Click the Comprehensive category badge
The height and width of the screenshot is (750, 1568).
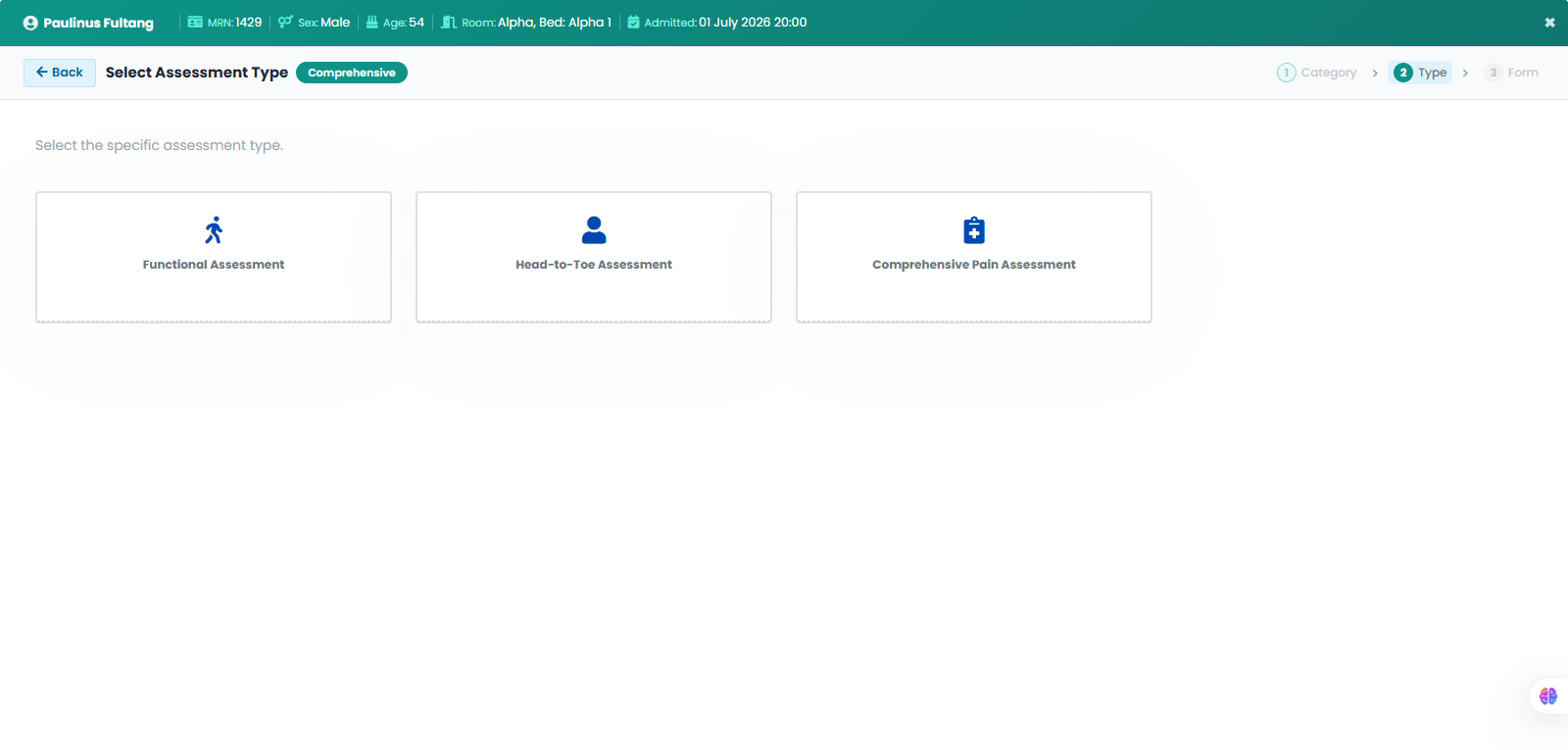tap(352, 73)
